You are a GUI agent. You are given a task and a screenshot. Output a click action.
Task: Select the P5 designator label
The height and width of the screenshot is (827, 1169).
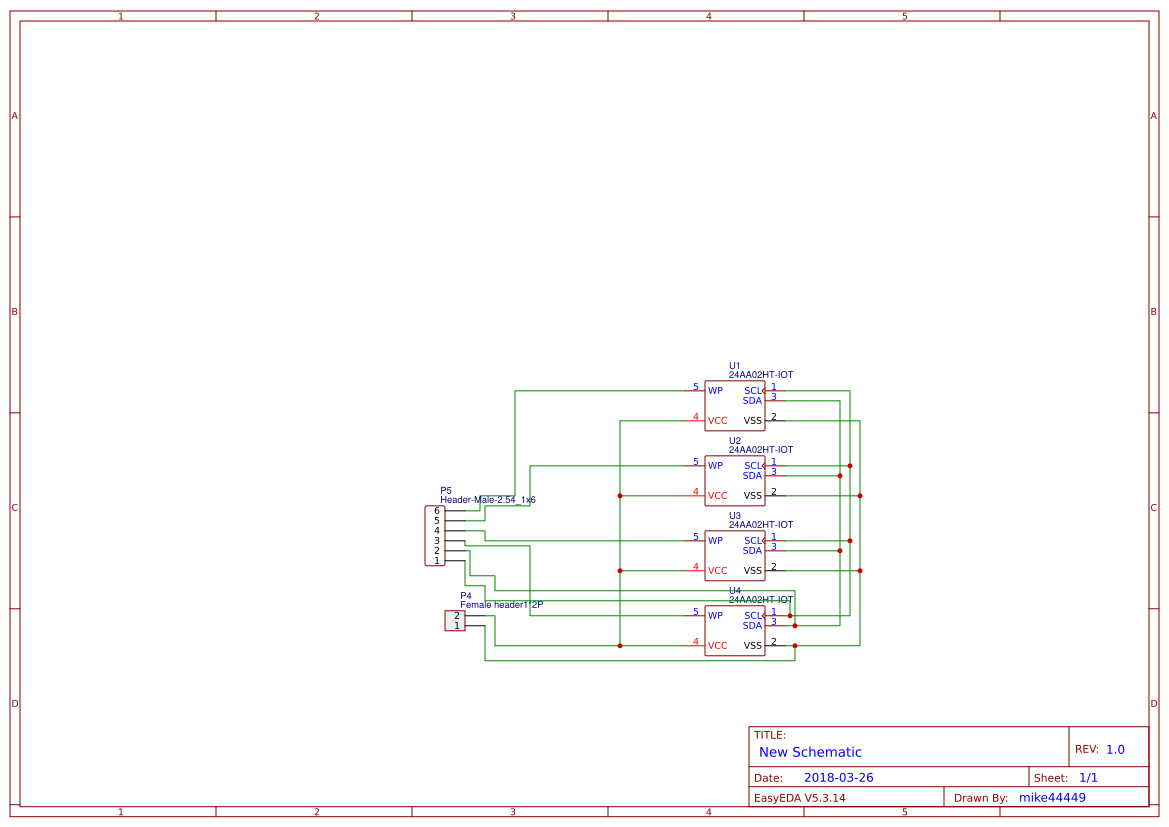click(x=446, y=491)
